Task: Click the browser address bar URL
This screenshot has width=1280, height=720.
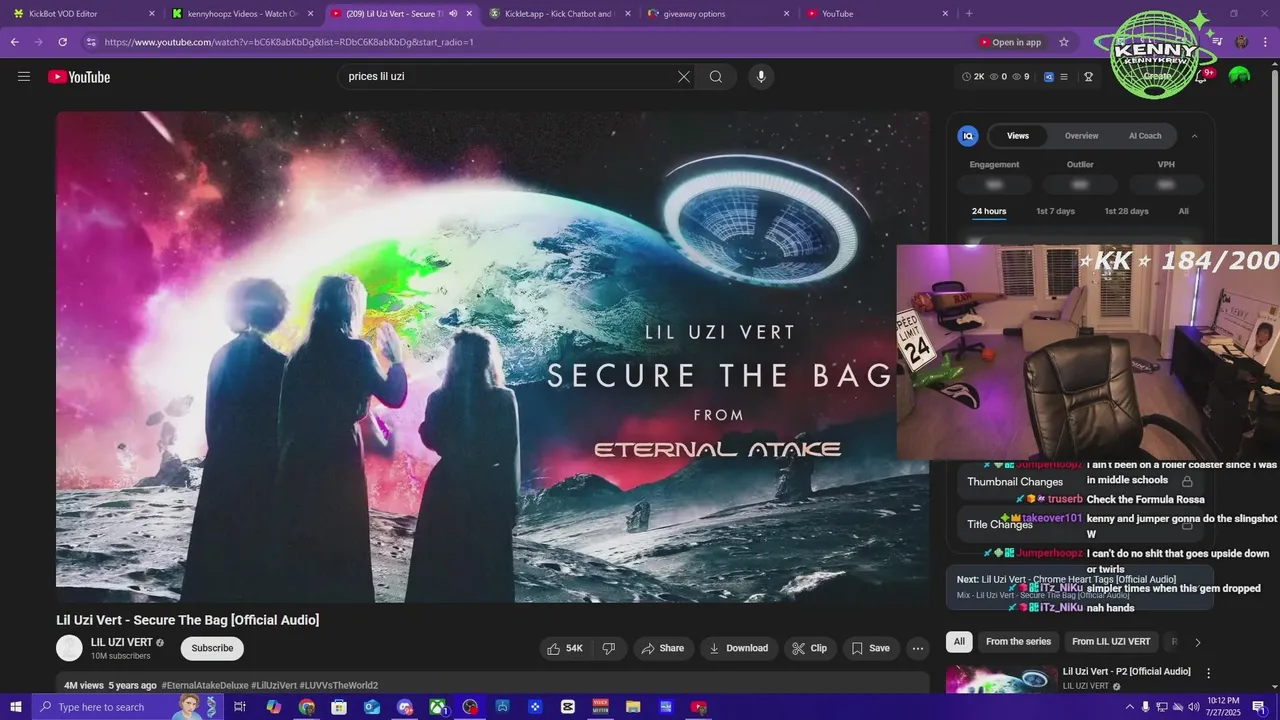Action: tap(289, 42)
